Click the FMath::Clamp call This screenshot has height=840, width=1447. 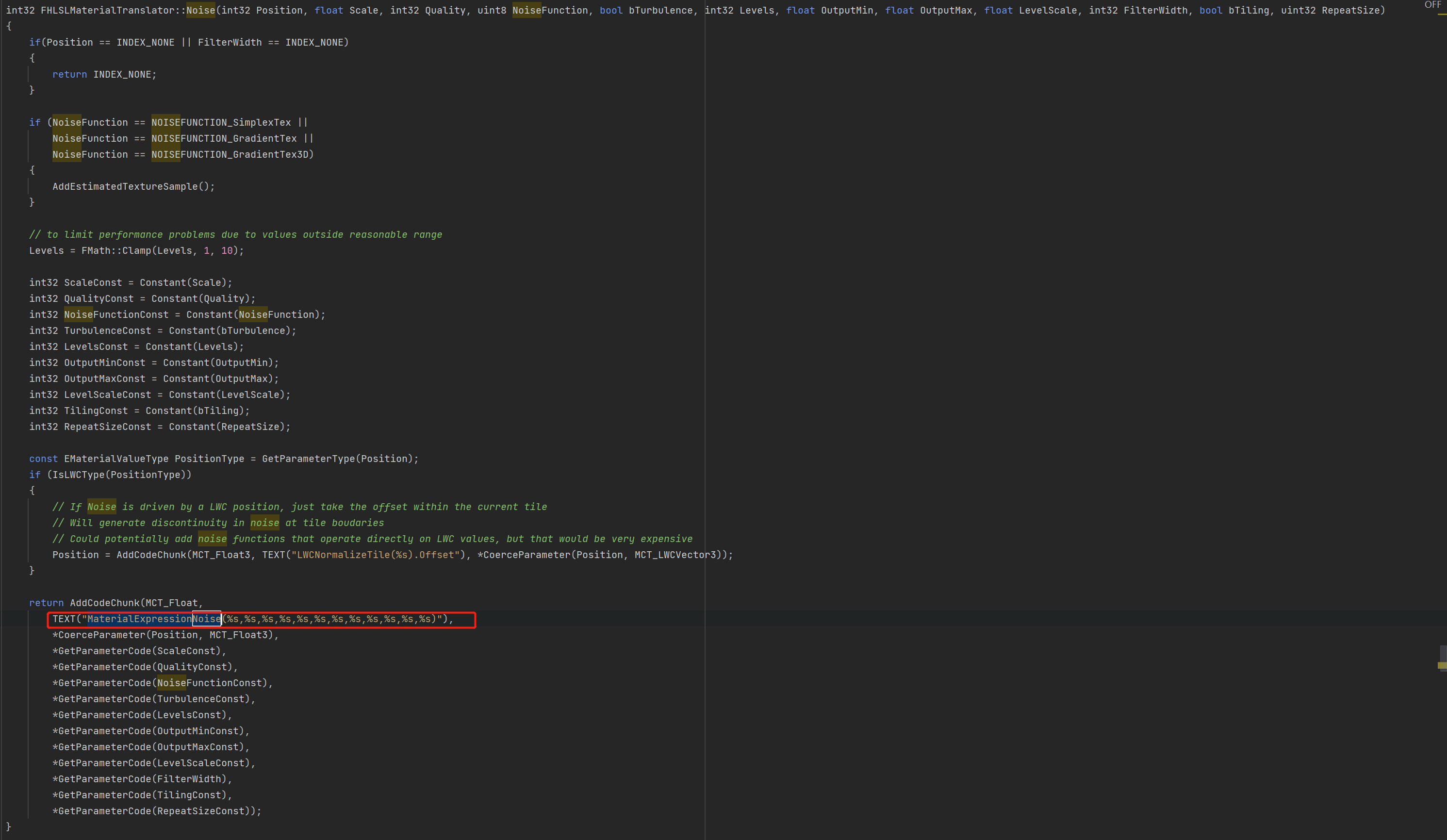116,250
